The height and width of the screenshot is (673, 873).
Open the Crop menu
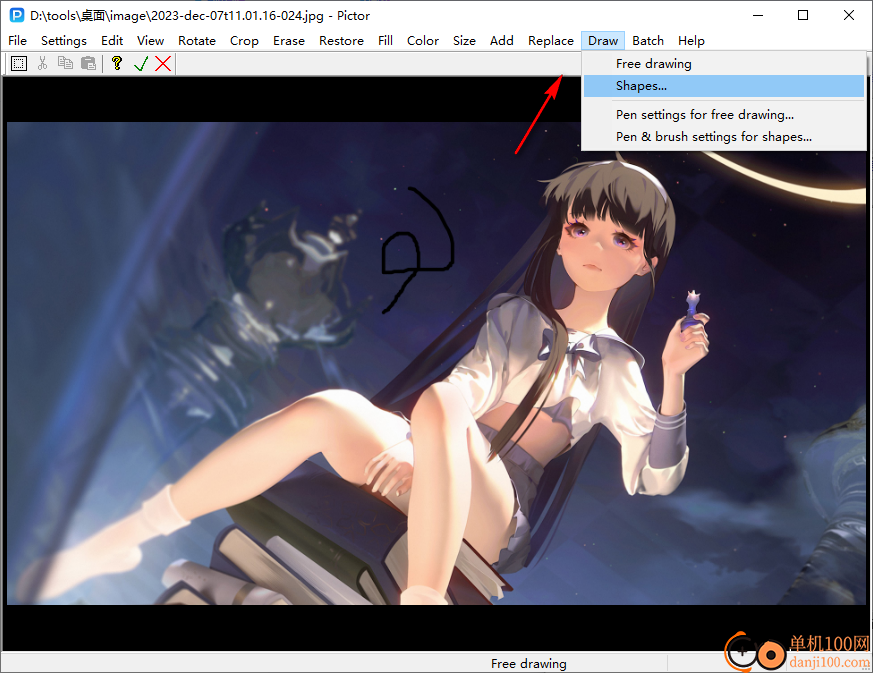pos(244,41)
